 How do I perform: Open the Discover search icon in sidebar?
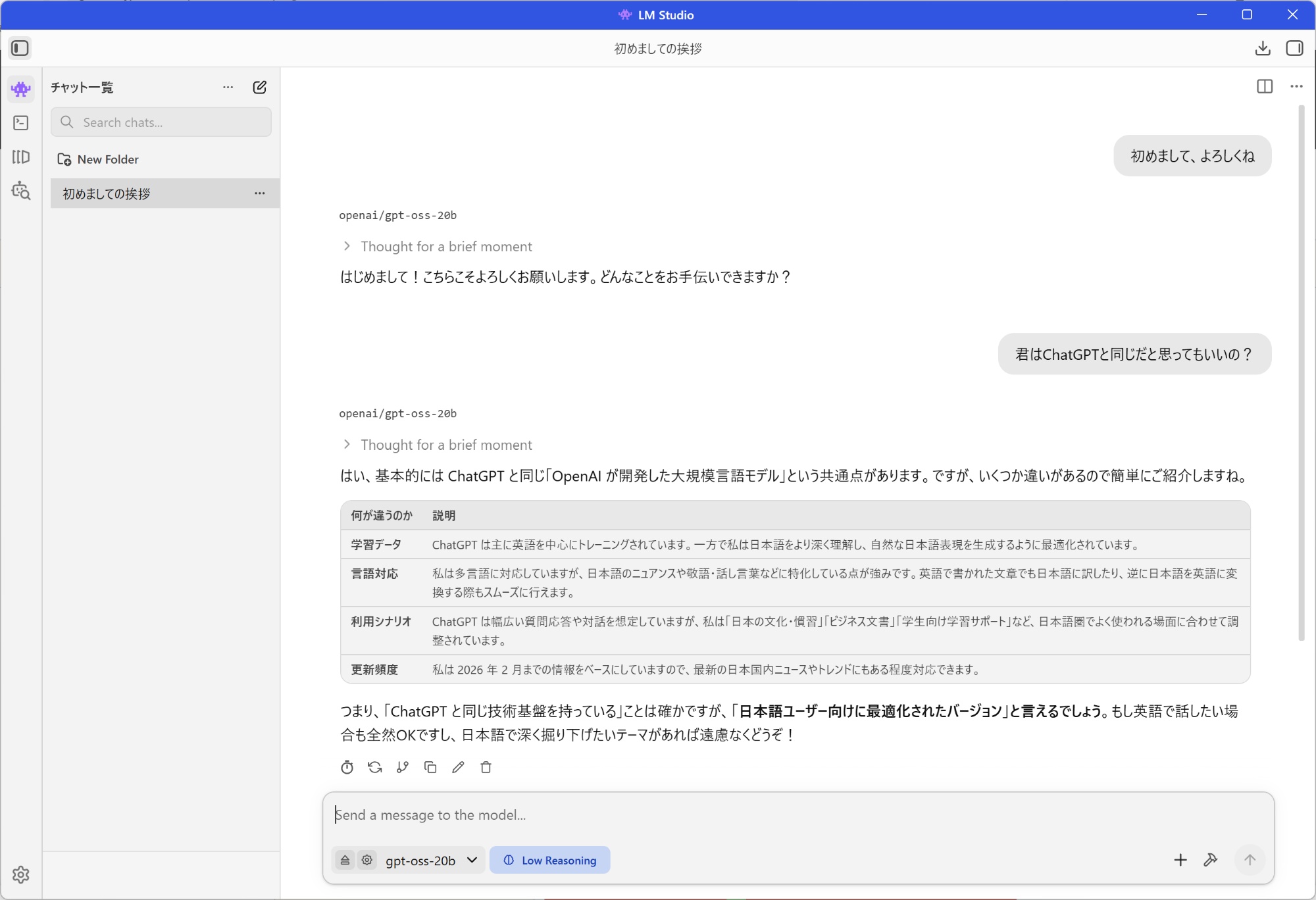coord(21,191)
